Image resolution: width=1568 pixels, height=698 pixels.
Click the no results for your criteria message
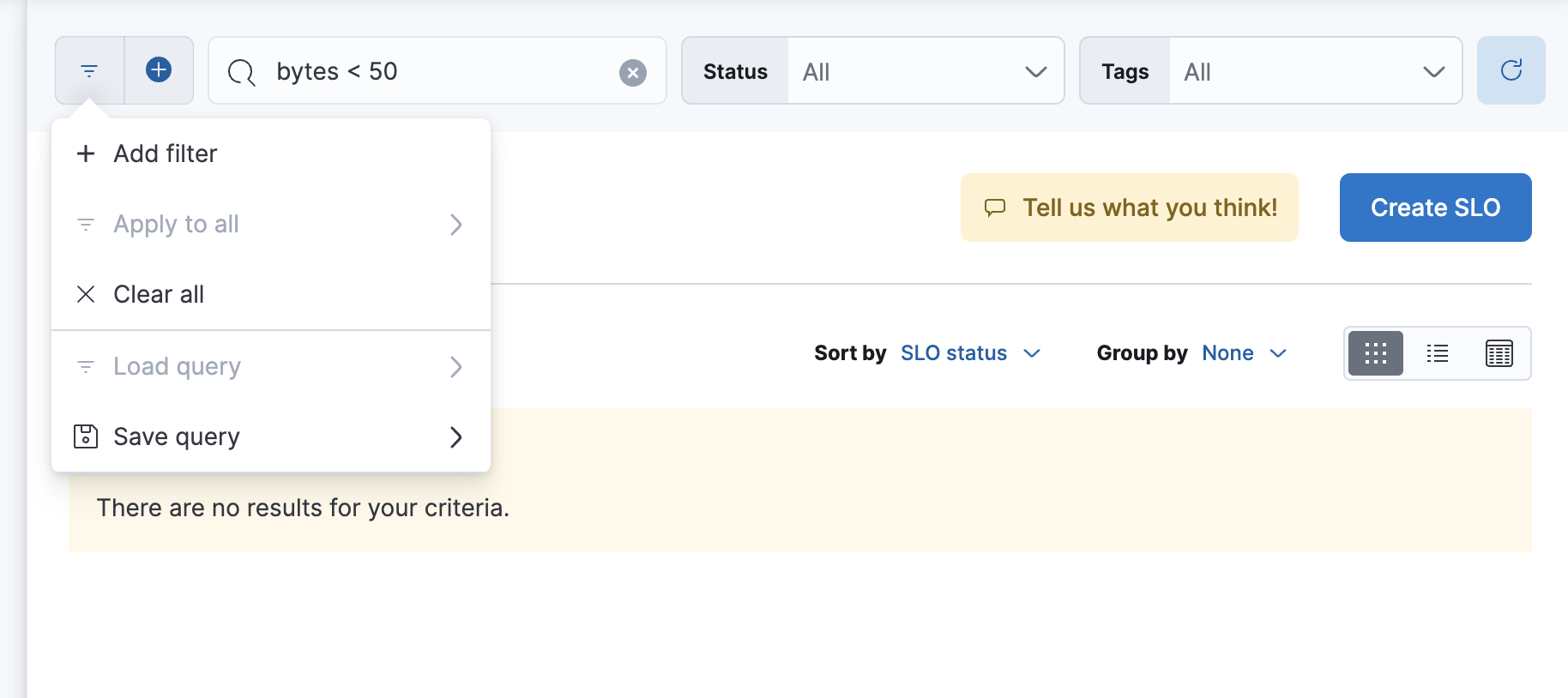coord(303,508)
